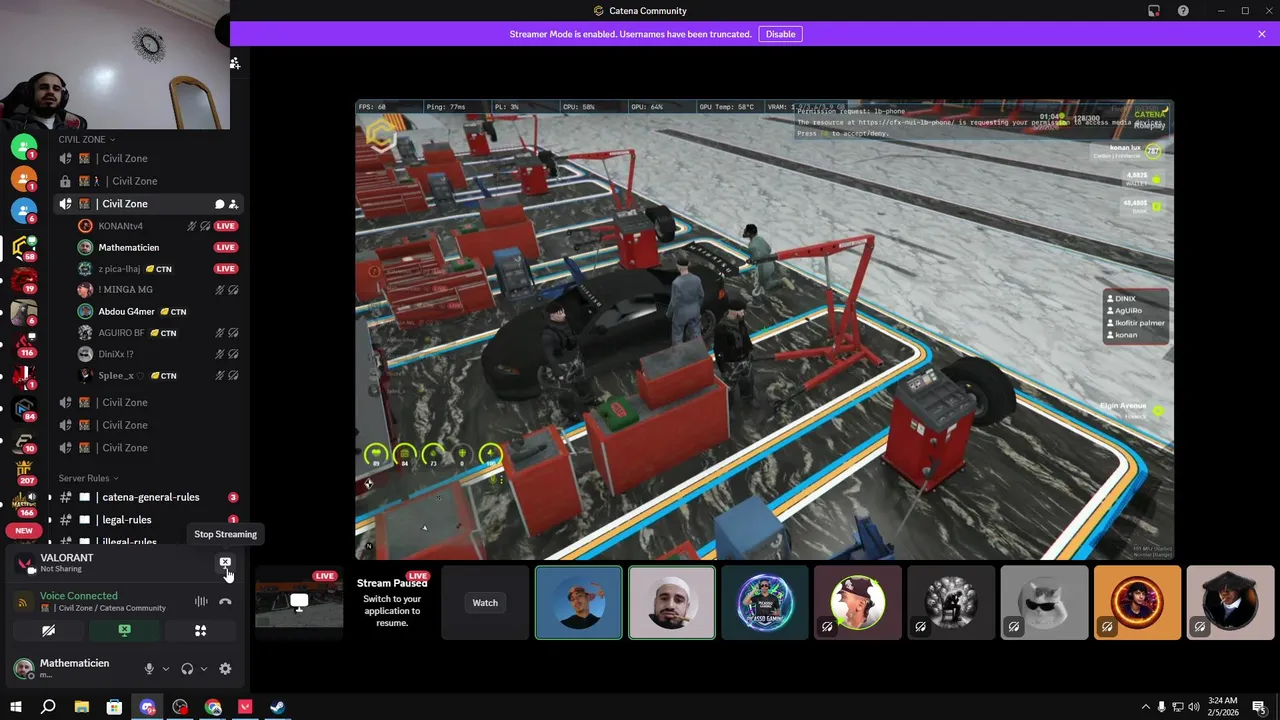
Task: Open the NEW badge server item
Action: pos(24,530)
